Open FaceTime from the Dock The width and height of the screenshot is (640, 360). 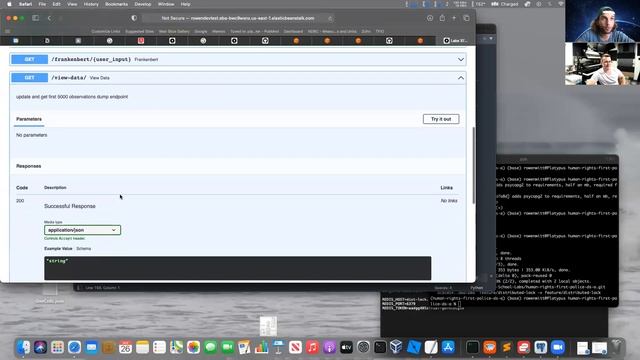coord(227,347)
